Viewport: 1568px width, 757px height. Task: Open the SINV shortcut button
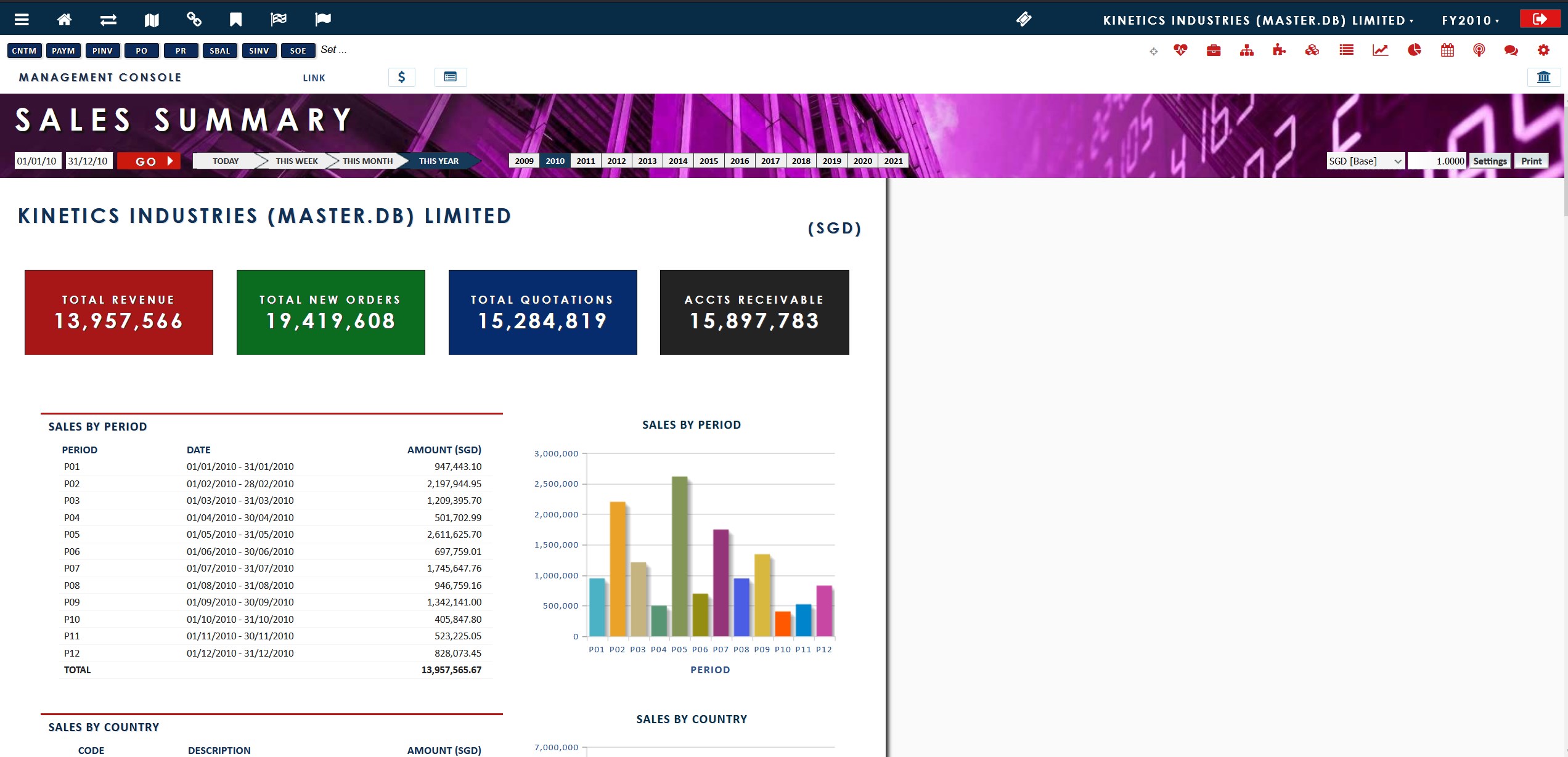[259, 51]
